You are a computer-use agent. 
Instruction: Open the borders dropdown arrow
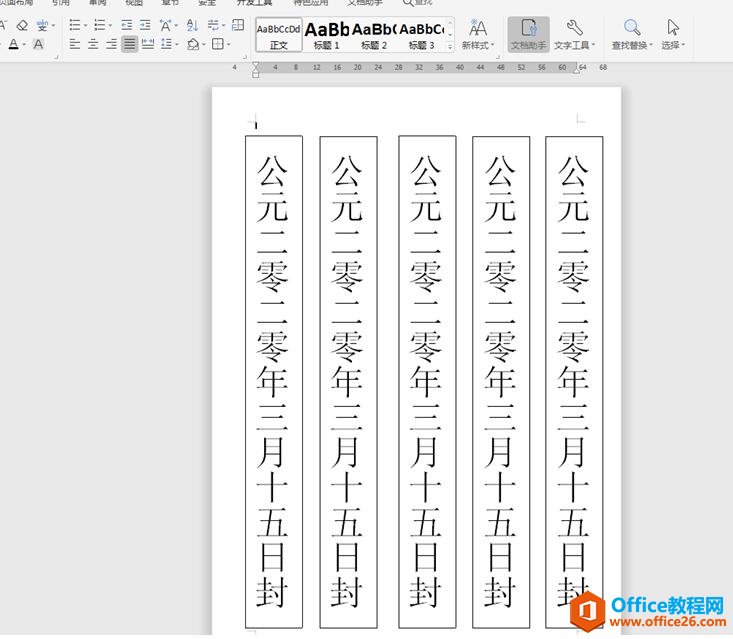pos(229,45)
